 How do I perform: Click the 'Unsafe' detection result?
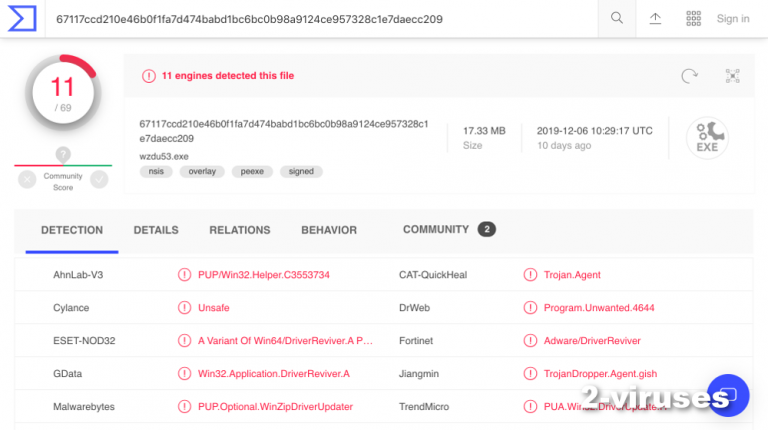click(214, 308)
